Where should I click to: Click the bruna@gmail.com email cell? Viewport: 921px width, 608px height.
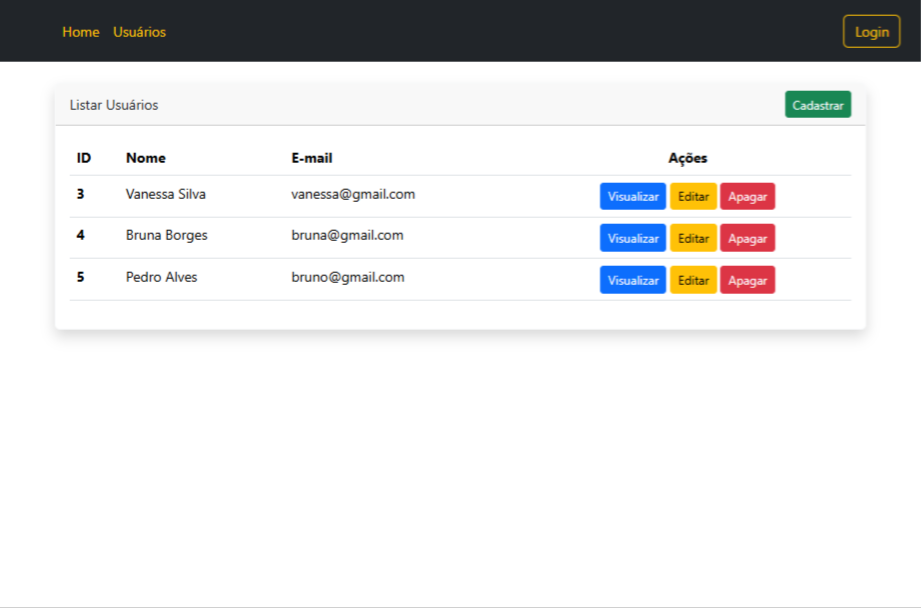pyautogui.click(x=347, y=236)
